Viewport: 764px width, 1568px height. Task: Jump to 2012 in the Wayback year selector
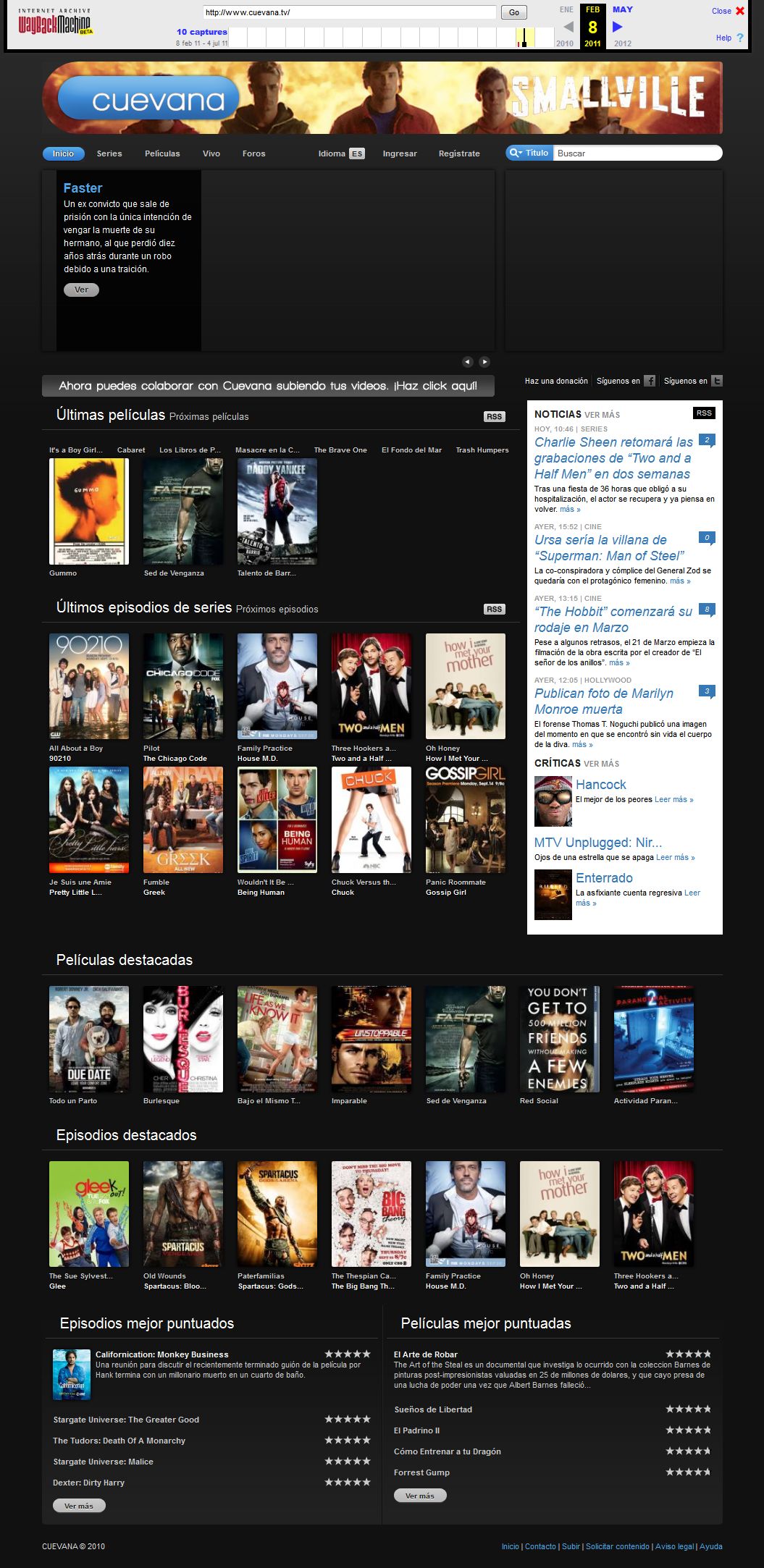click(x=623, y=43)
